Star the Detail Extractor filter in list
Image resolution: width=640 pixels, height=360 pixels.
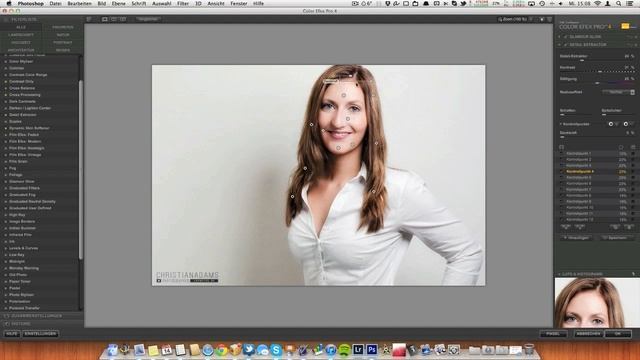(6, 115)
